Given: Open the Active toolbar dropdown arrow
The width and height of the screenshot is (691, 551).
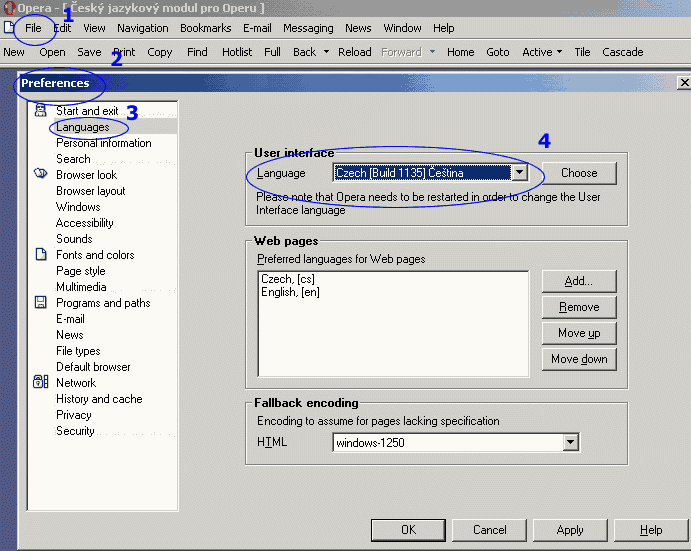Looking at the screenshot, I should point(559,52).
